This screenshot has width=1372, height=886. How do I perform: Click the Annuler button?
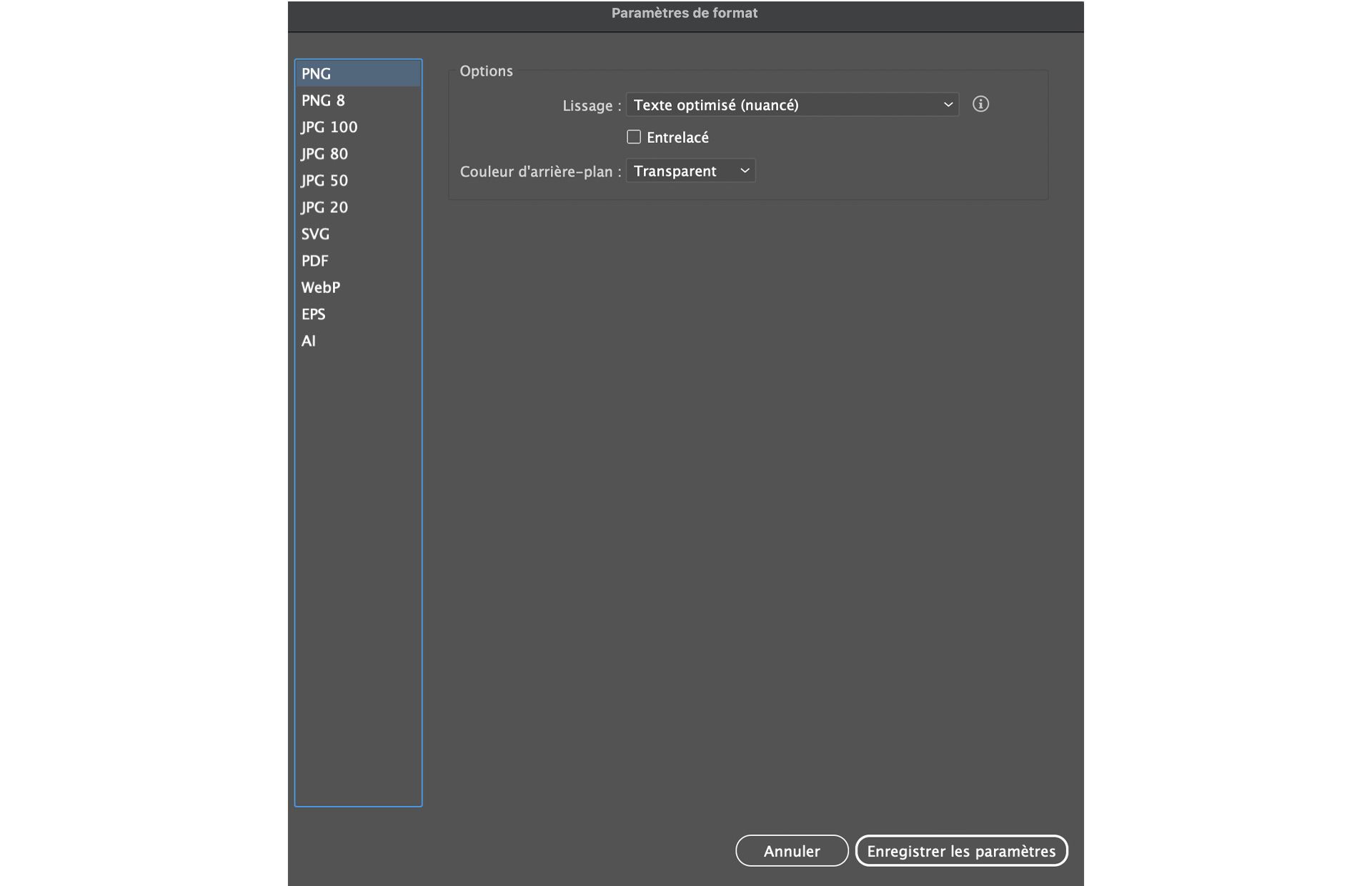pos(791,851)
